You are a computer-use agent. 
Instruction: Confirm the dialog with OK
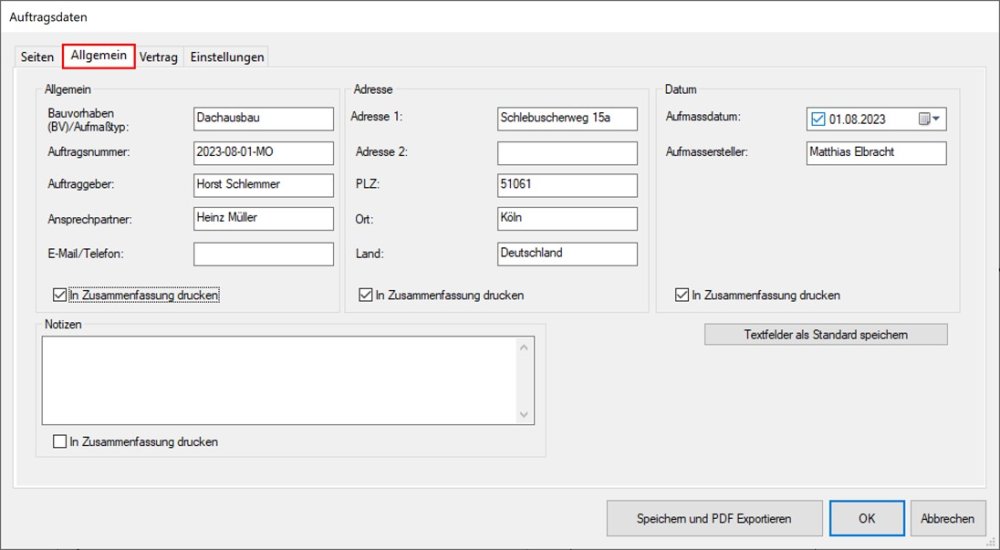coord(866,519)
